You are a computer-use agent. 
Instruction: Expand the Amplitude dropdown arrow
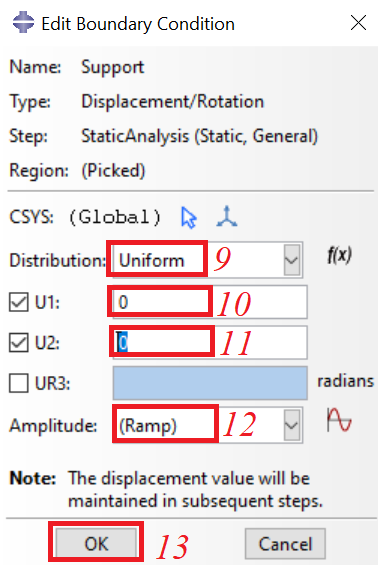tap(292, 425)
